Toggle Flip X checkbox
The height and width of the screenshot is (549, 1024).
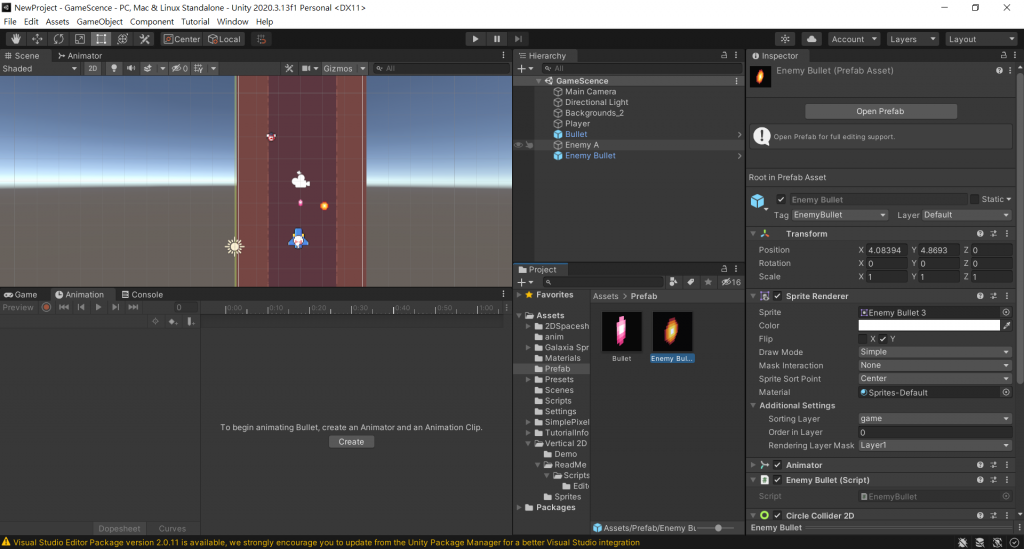pos(863,339)
